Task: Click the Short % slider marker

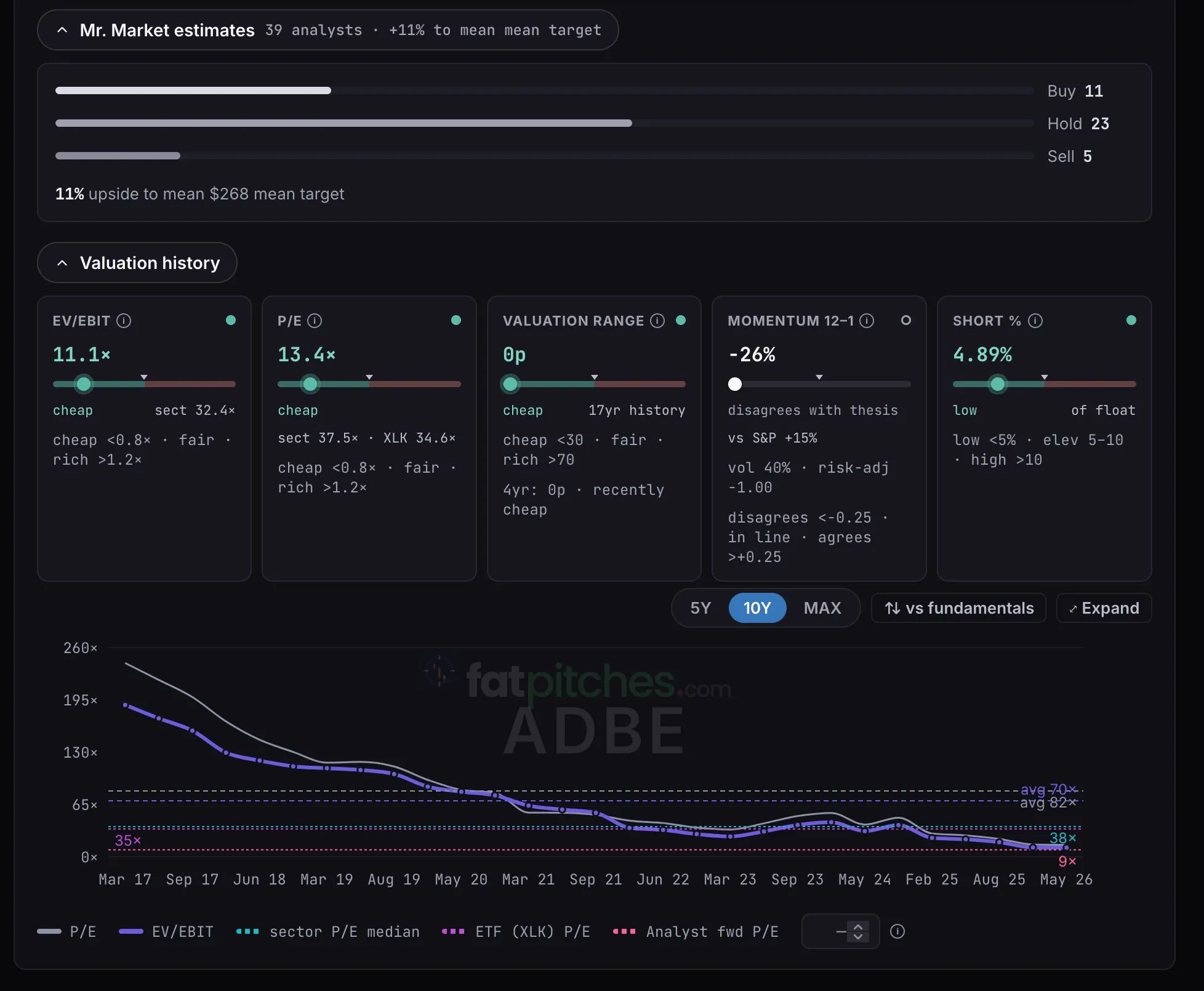Action: [x=998, y=384]
